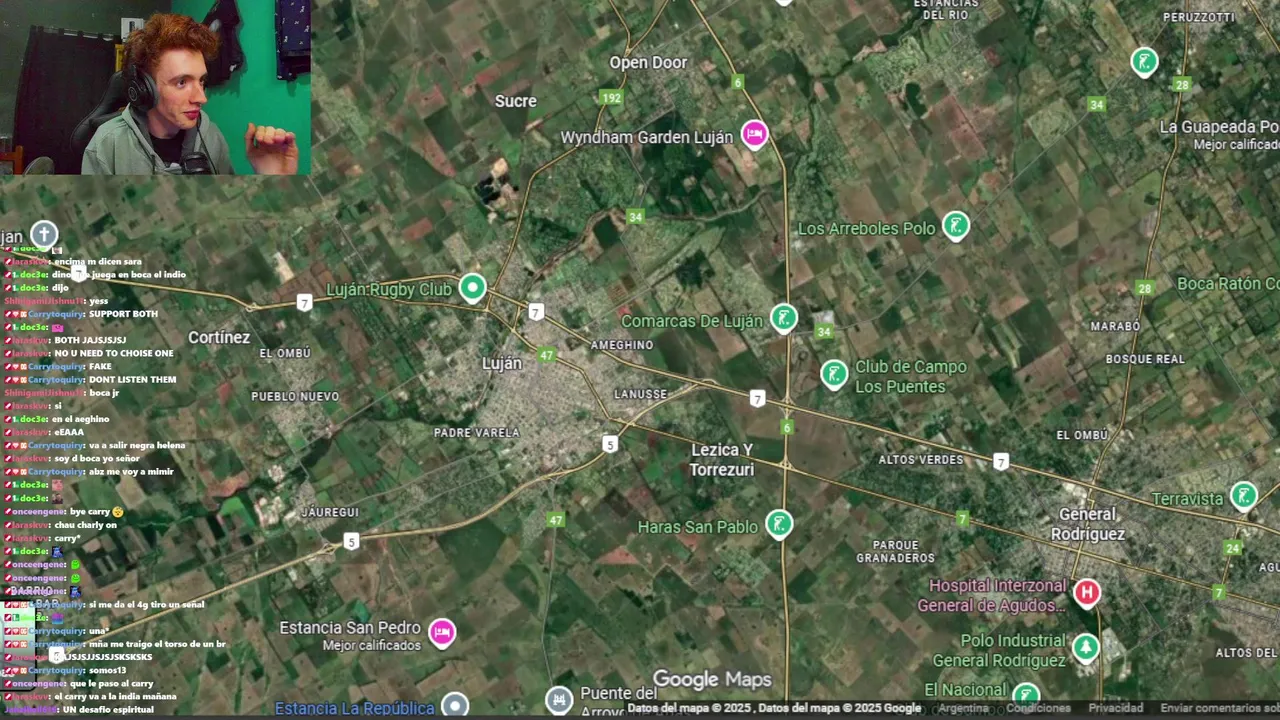This screenshot has width=1280, height=720.
Task: Click the Los Arreboles Polo label text
Action: point(866,229)
